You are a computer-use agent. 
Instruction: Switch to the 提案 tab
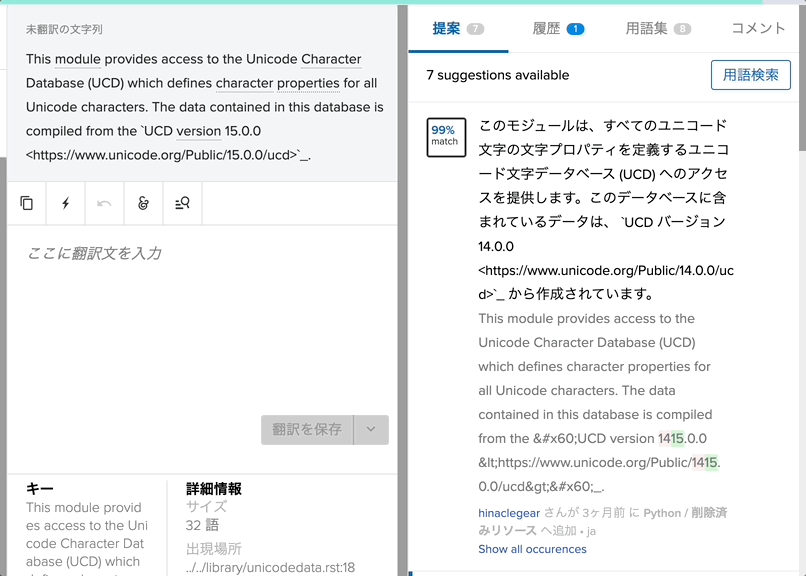point(457,29)
